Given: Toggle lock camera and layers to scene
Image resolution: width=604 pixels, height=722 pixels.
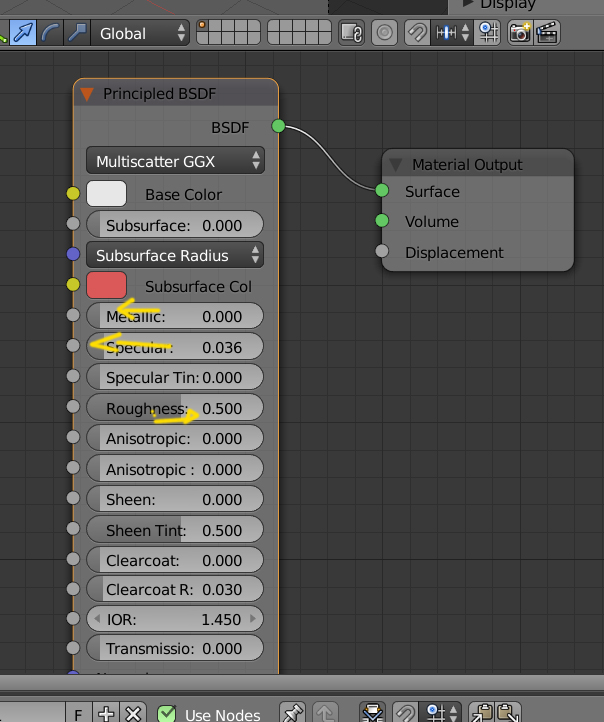Looking at the screenshot, I should coord(351,33).
